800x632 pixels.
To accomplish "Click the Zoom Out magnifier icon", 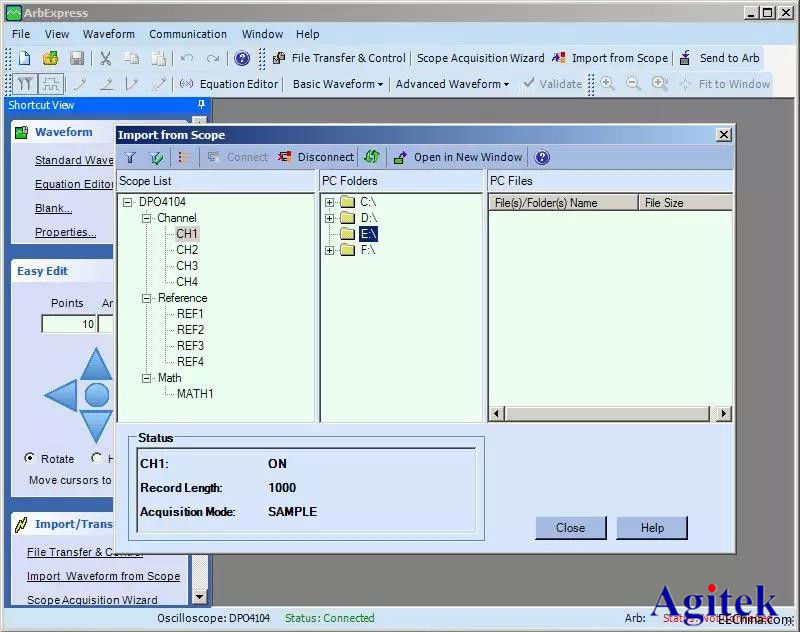I will pos(633,84).
